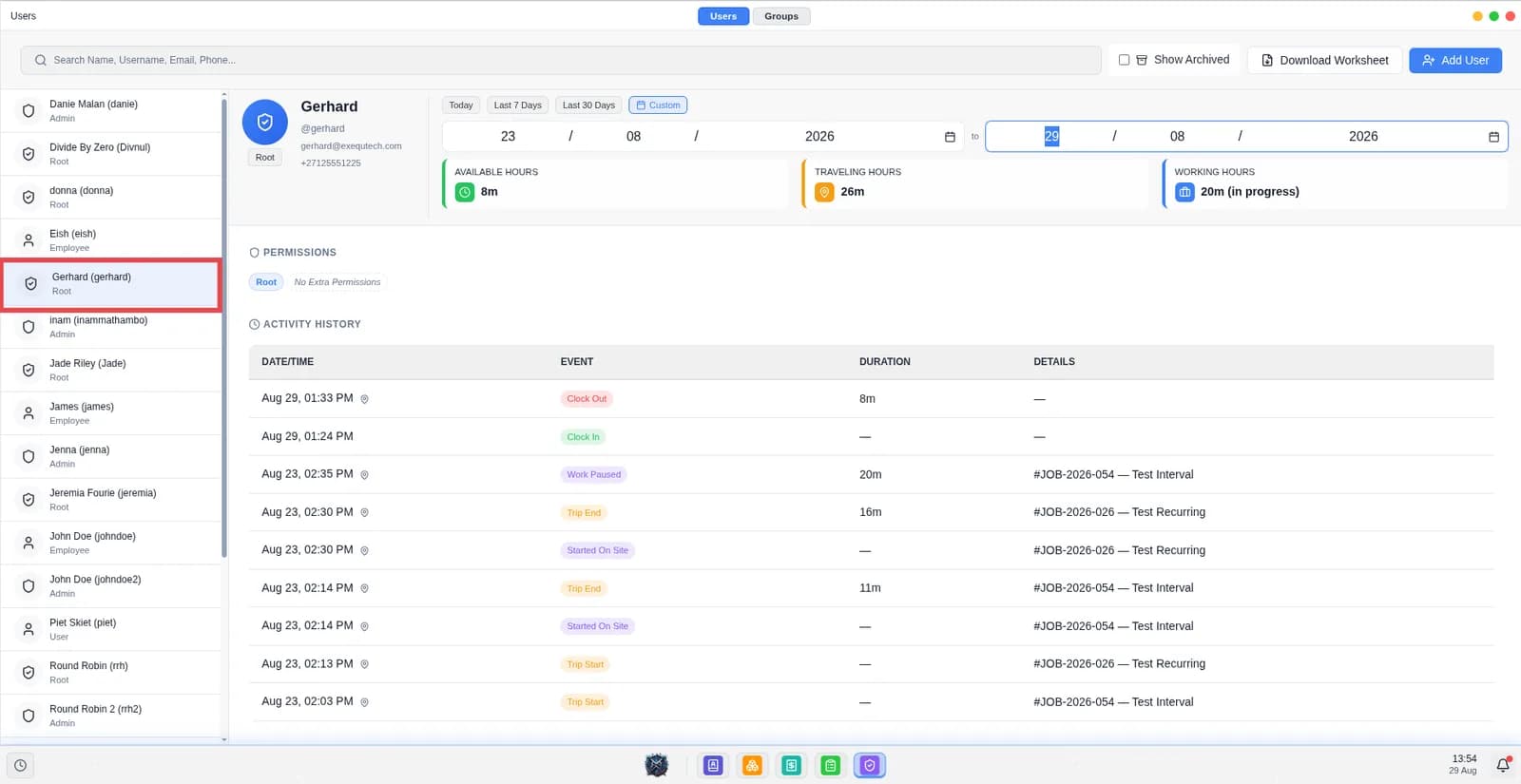Select user John Doe (johndoe)
Image resolution: width=1521 pixels, height=784 pixels.
110,543
